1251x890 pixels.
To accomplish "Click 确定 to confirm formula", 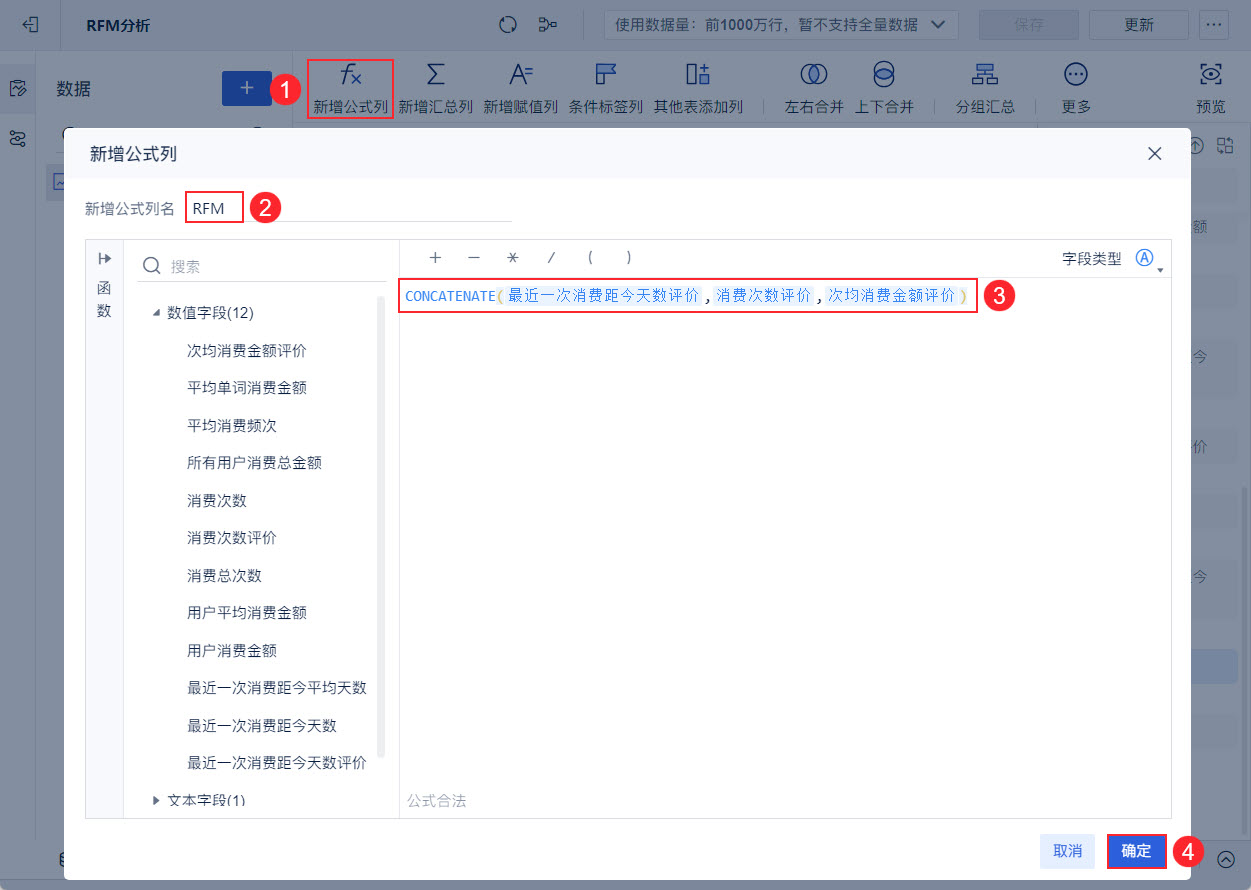I will coord(1136,851).
